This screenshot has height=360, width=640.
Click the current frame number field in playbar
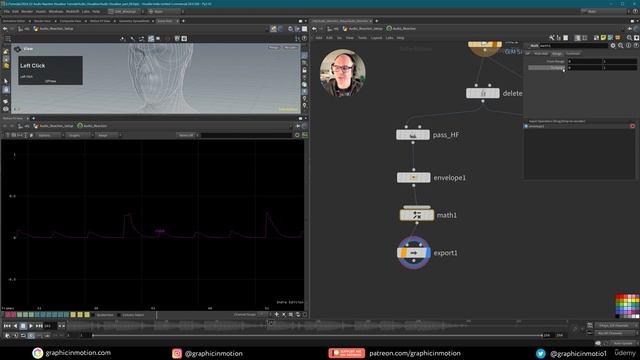tap(50, 326)
